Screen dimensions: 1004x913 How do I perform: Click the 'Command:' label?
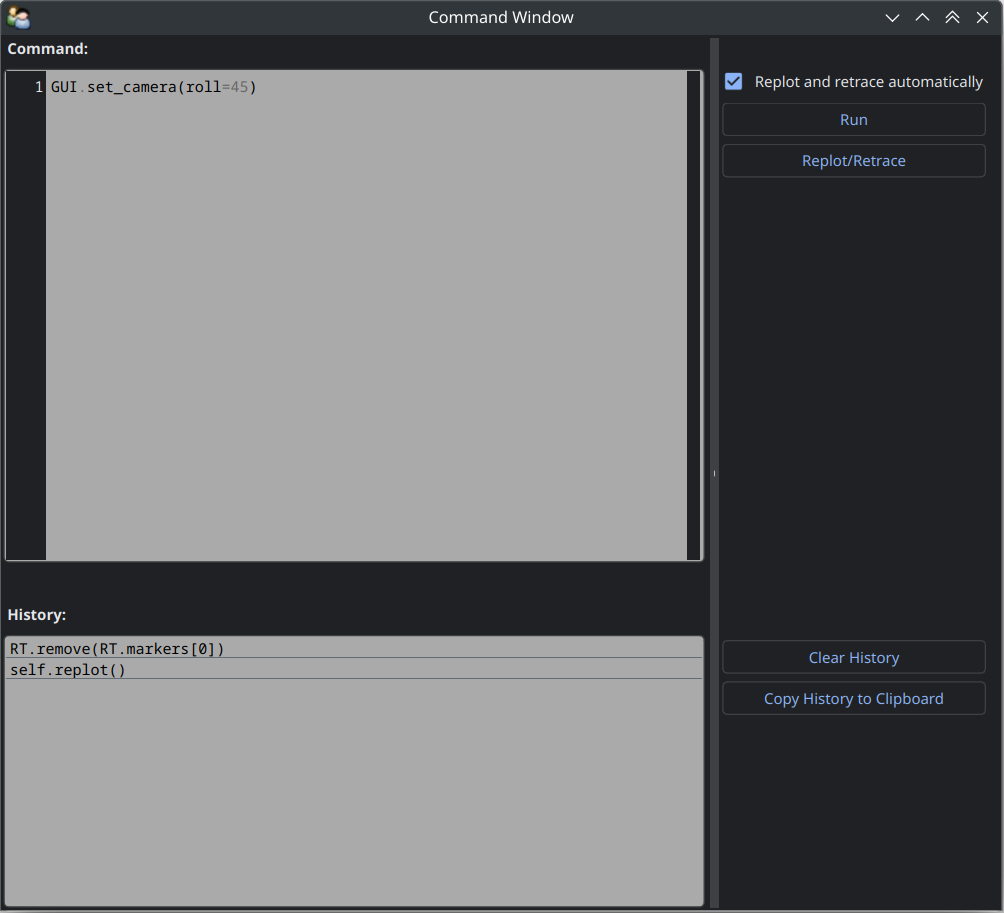coord(47,49)
